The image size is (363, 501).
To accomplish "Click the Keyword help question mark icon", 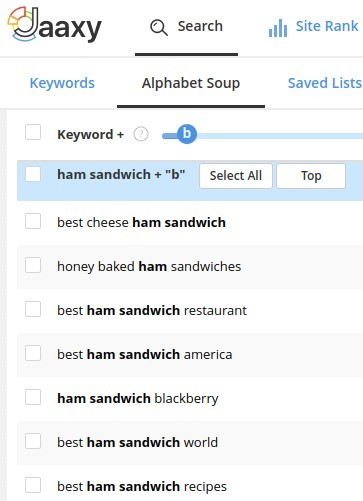I will 141,134.
